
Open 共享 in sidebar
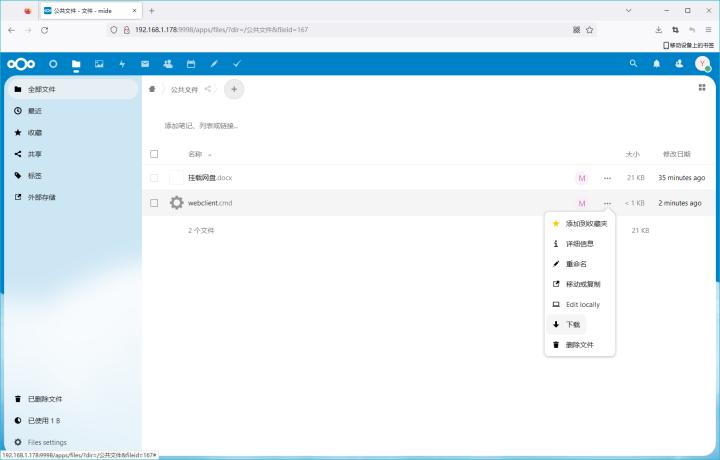click(73, 154)
